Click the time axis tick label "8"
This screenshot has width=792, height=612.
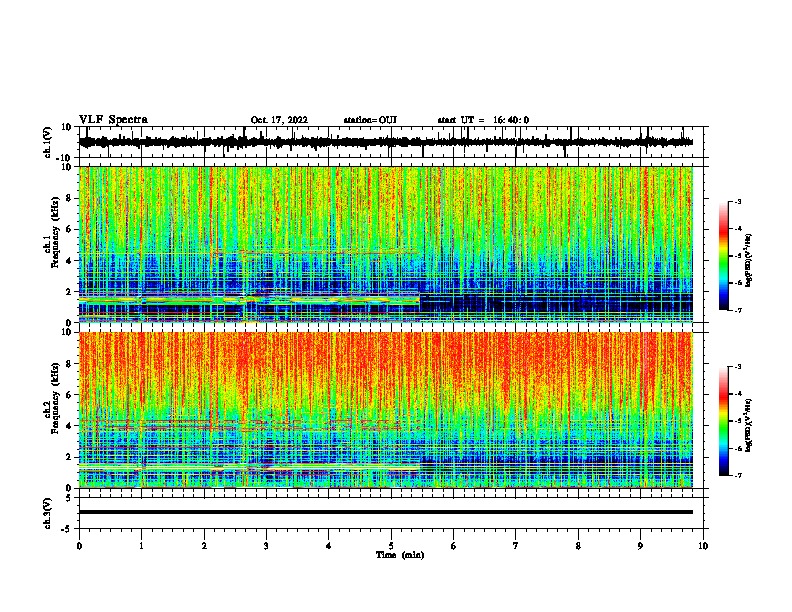578,546
